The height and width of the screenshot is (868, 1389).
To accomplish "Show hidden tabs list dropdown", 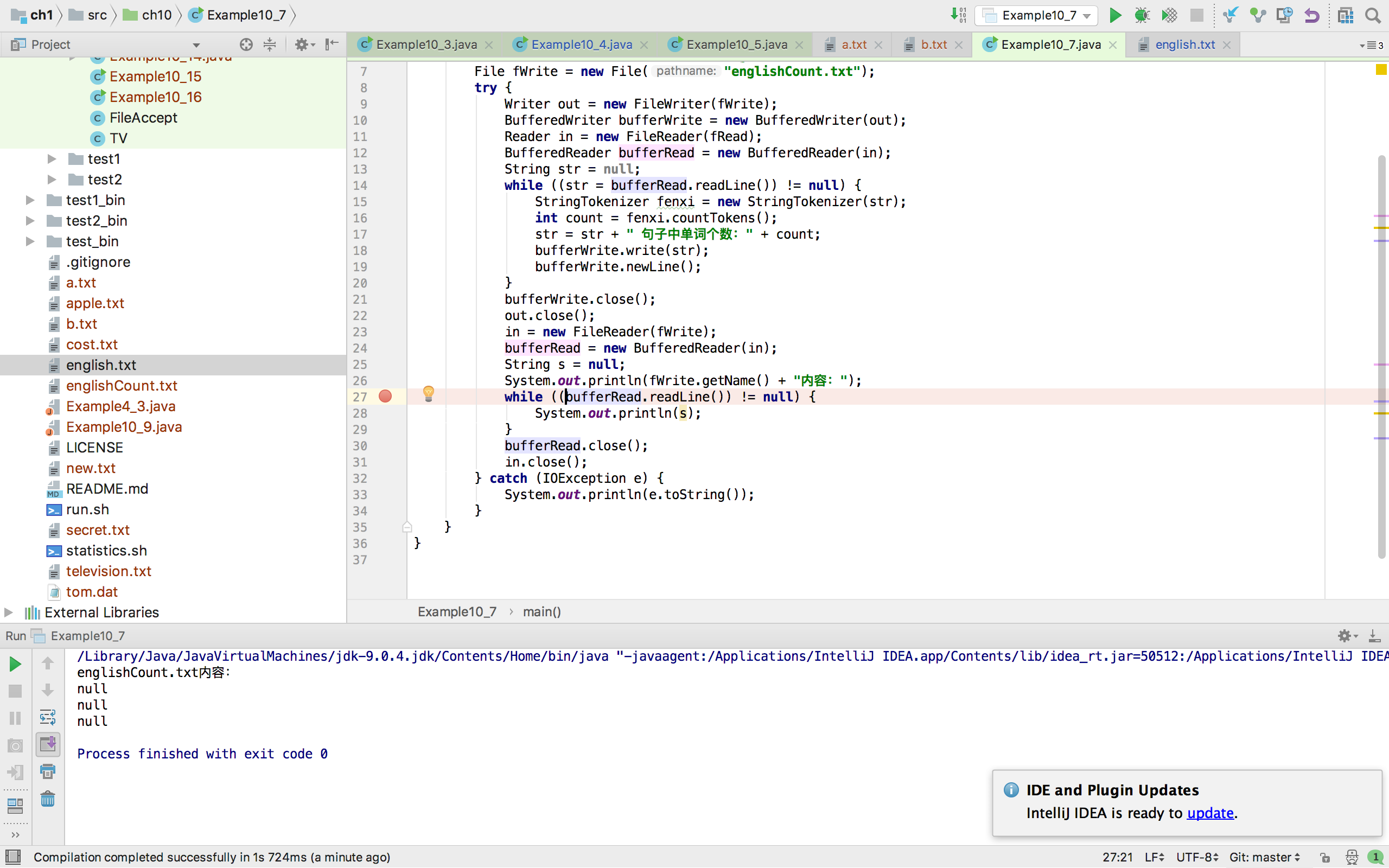I will 1372,45.
